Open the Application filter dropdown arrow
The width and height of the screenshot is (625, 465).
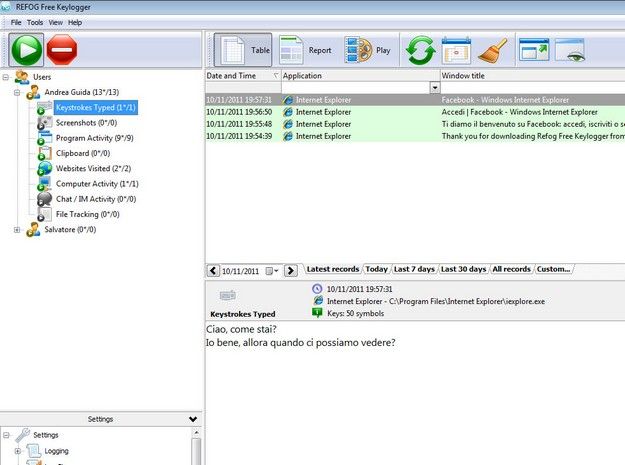pos(435,87)
